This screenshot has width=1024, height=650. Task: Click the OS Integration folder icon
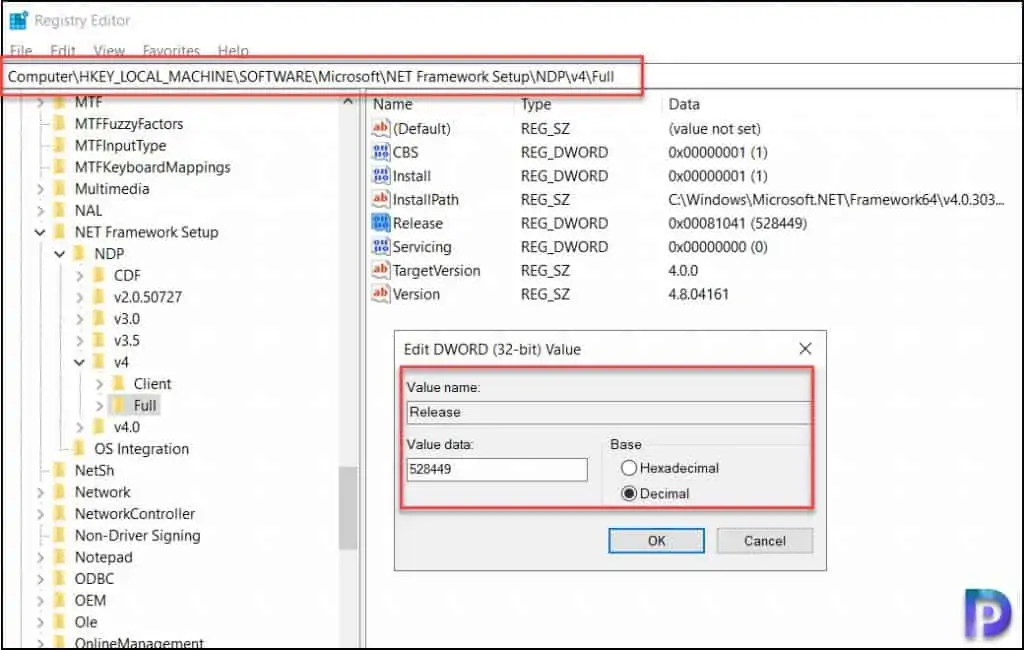click(x=80, y=448)
